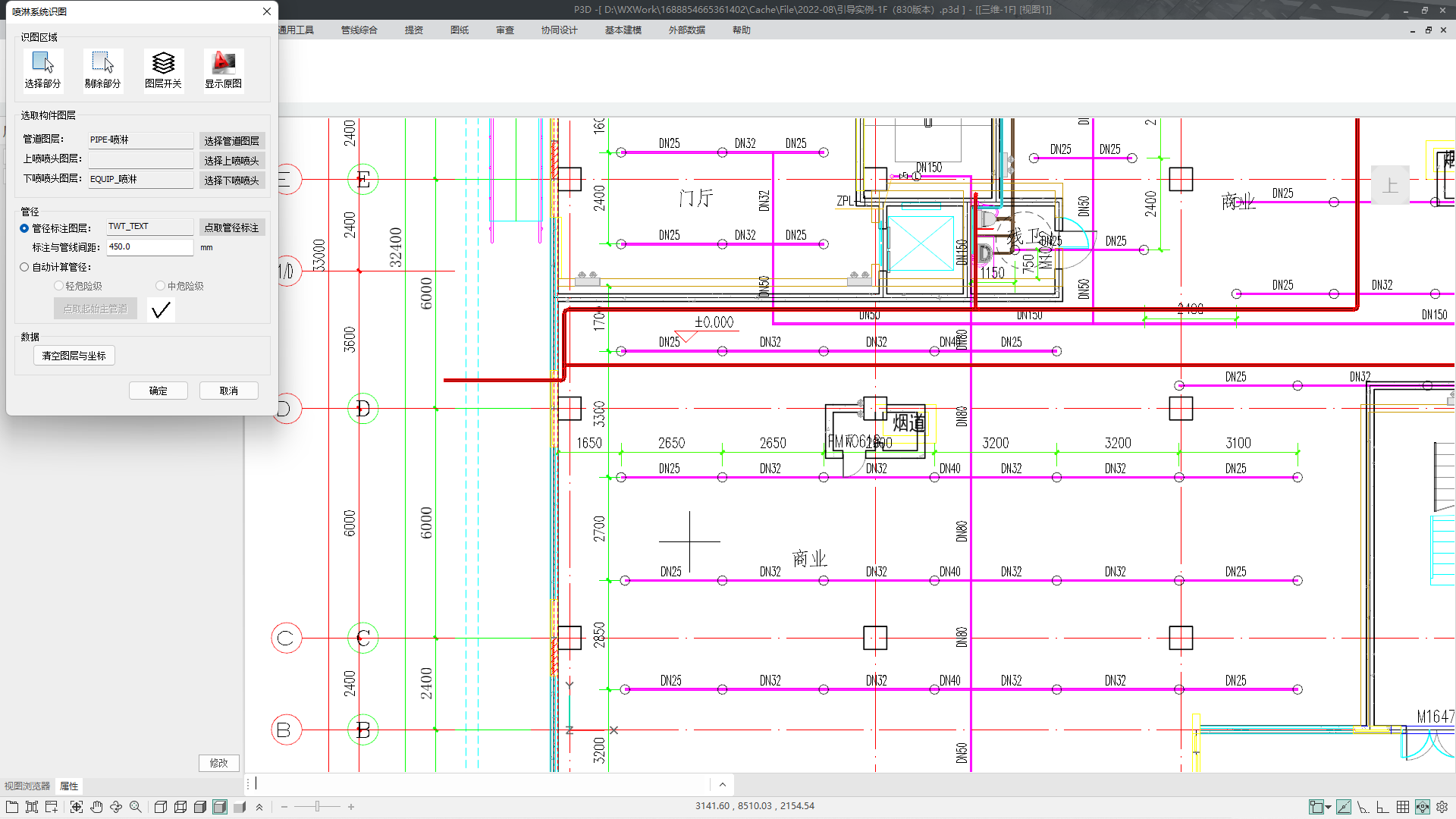Click the zoom magnifier icon at bottom

136,807
